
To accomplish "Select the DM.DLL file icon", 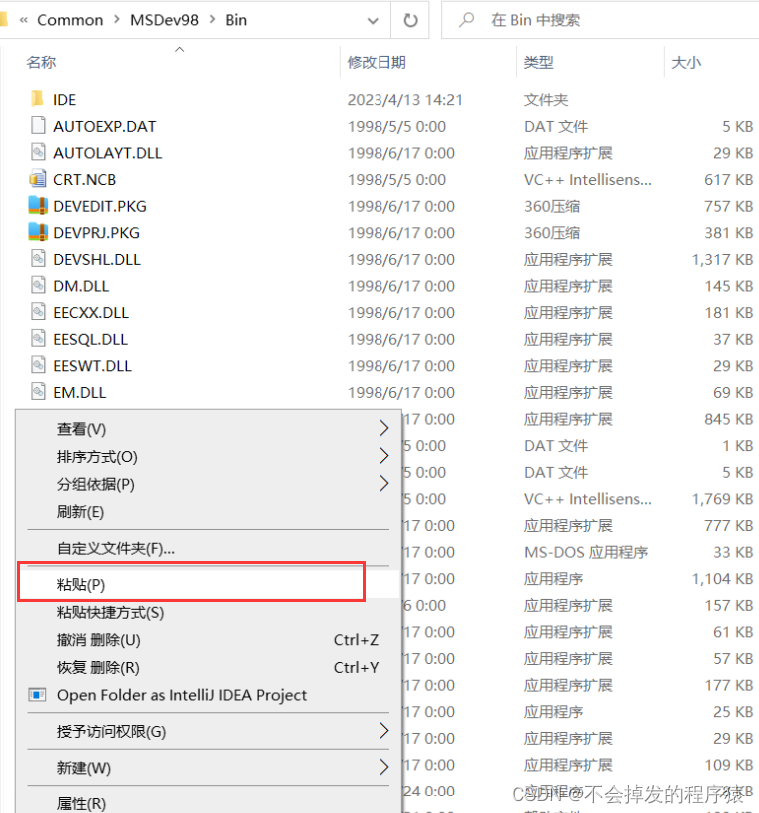I will [x=38, y=285].
